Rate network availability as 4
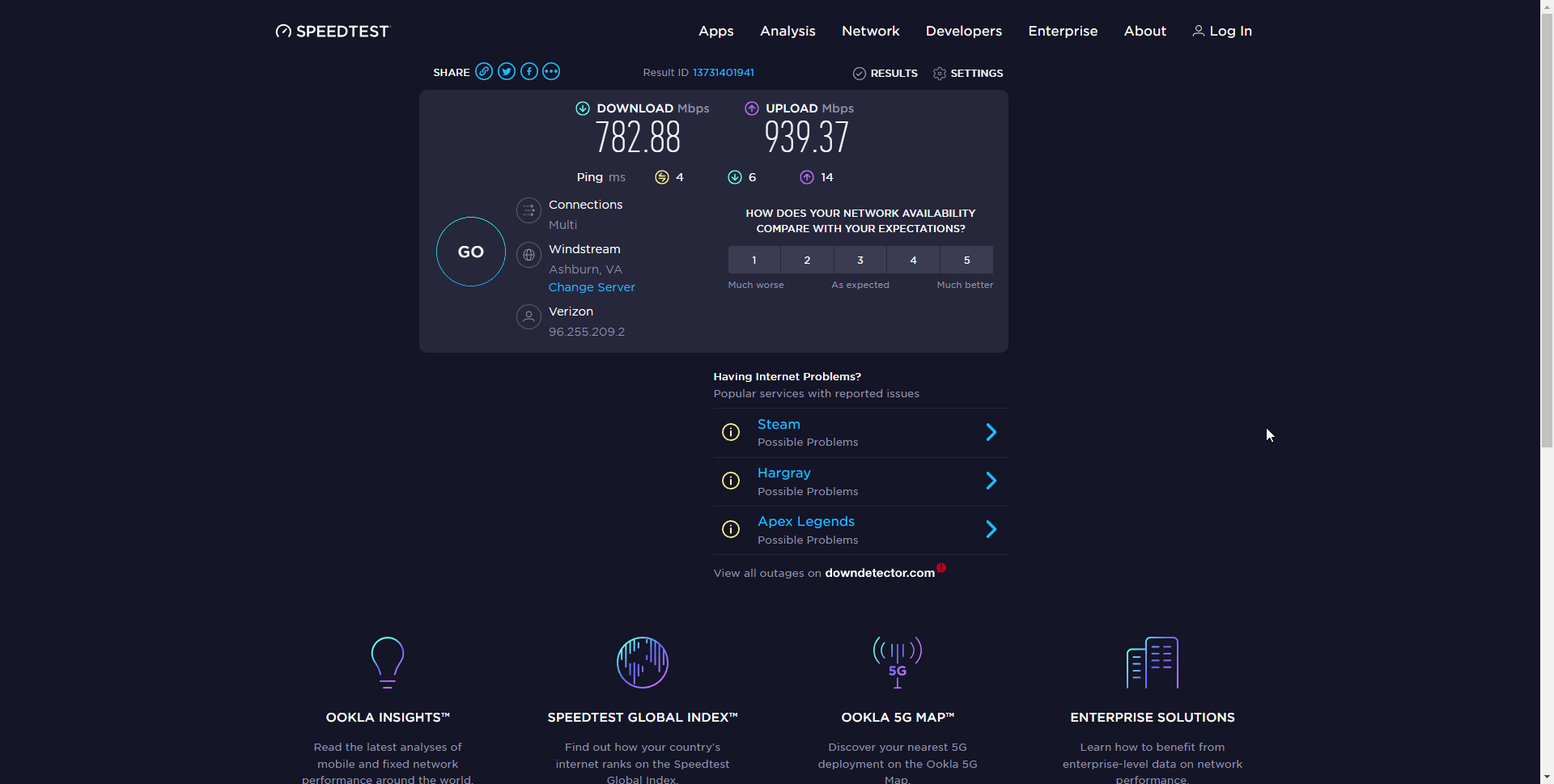Screen dimensions: 1554x784 coord(914,260)
